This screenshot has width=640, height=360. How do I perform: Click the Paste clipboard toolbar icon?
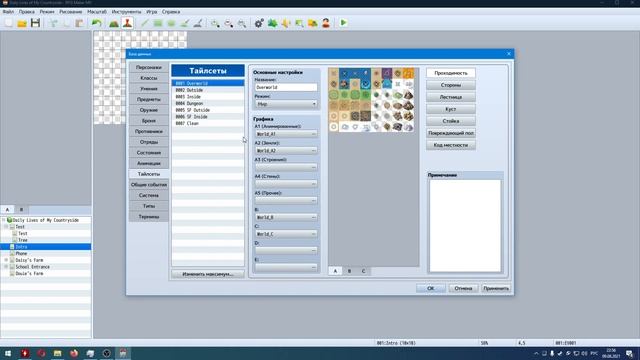[x=79, y=23]
